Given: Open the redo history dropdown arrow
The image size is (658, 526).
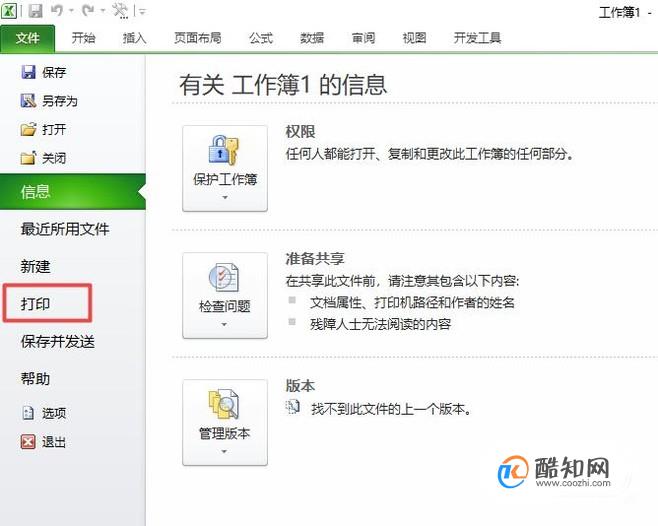Looking at the screenshot, I should click(x=103, y=11).
